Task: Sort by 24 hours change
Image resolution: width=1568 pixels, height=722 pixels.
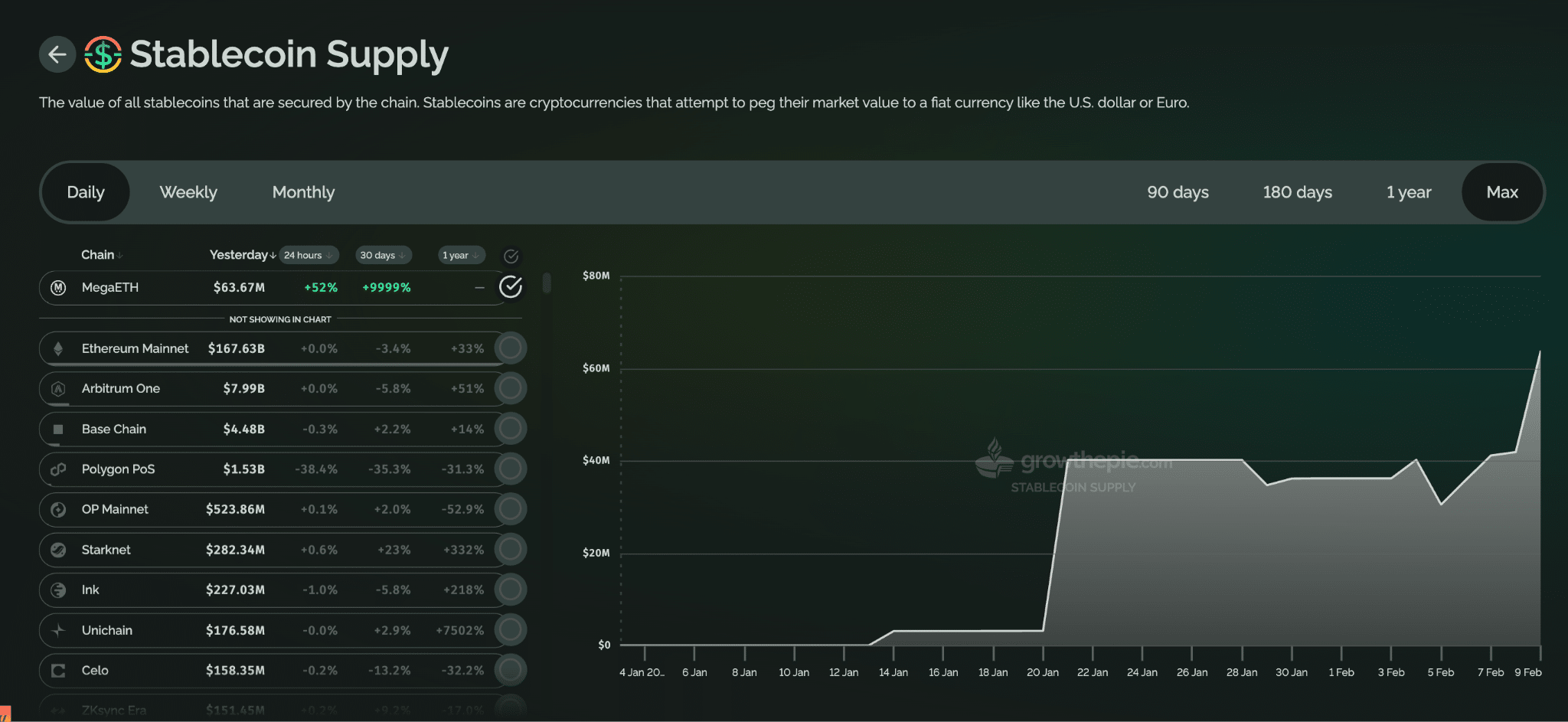Action: coord(309,255)
